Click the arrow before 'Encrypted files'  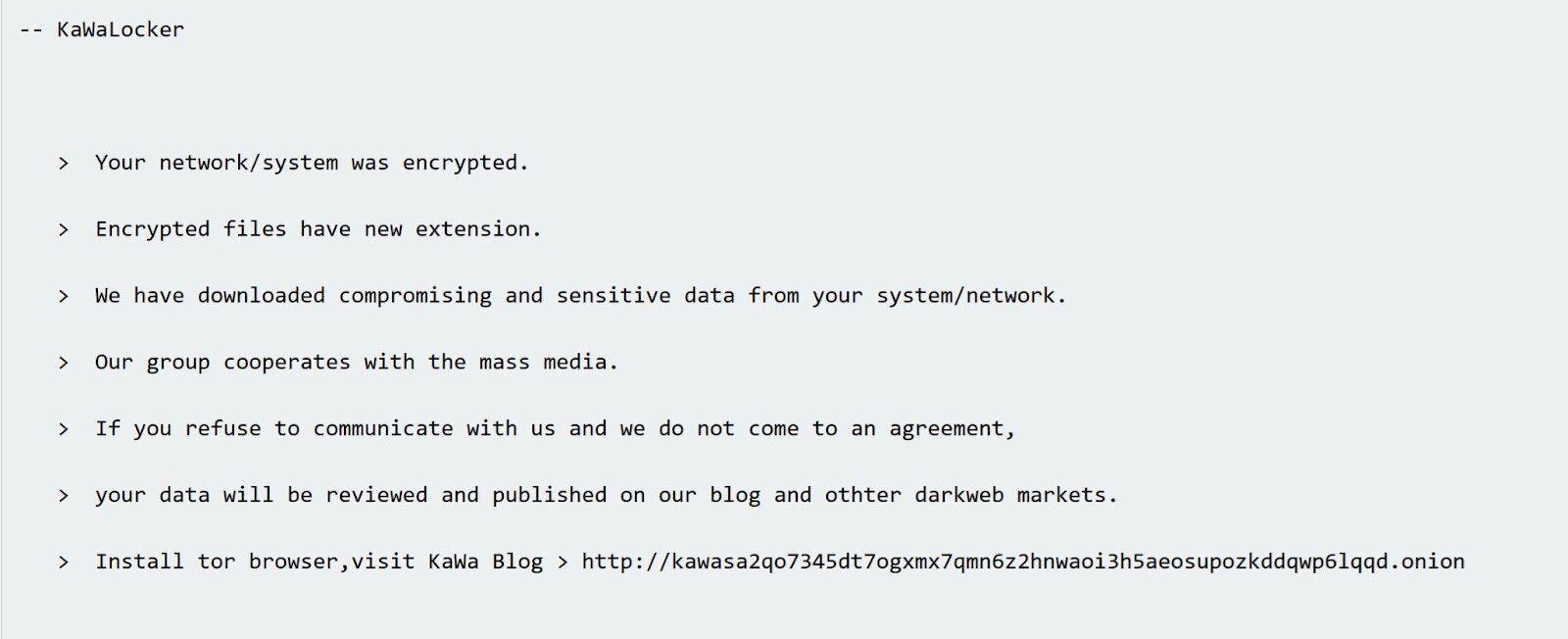(x=64, y=230)
